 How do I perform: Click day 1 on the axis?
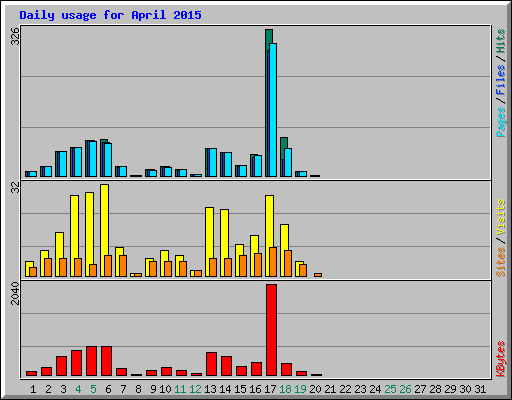tap(33, 389)
